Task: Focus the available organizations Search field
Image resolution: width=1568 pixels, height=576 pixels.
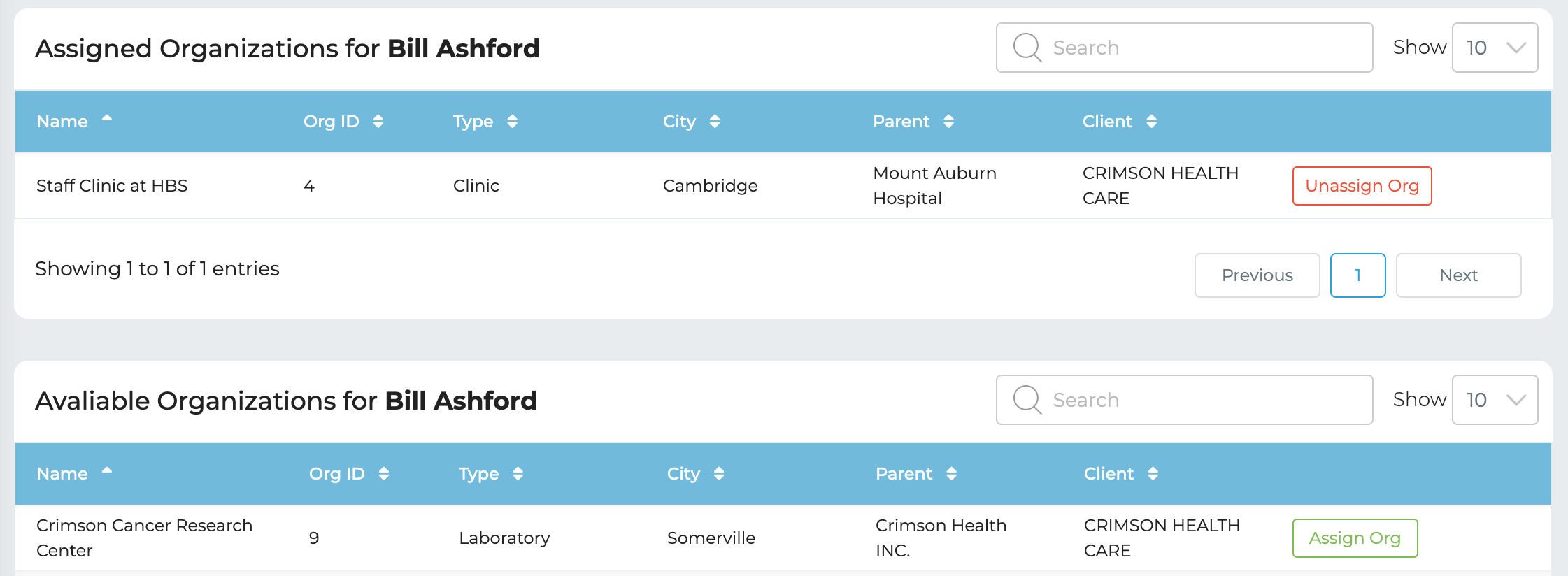Action: tap(1203, 400)
